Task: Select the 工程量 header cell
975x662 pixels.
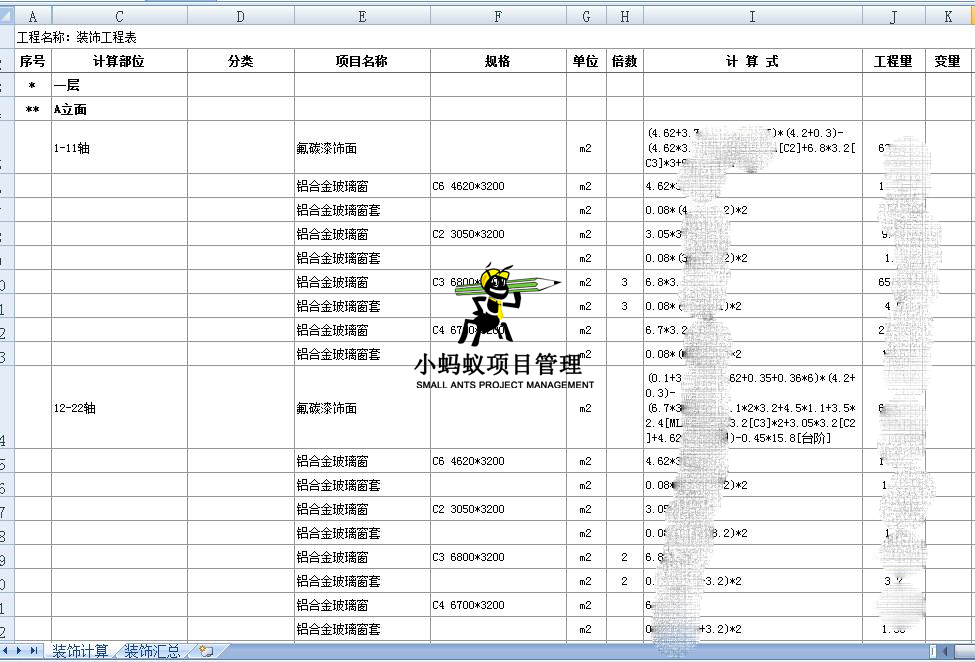Action: (x=893, y=61)
